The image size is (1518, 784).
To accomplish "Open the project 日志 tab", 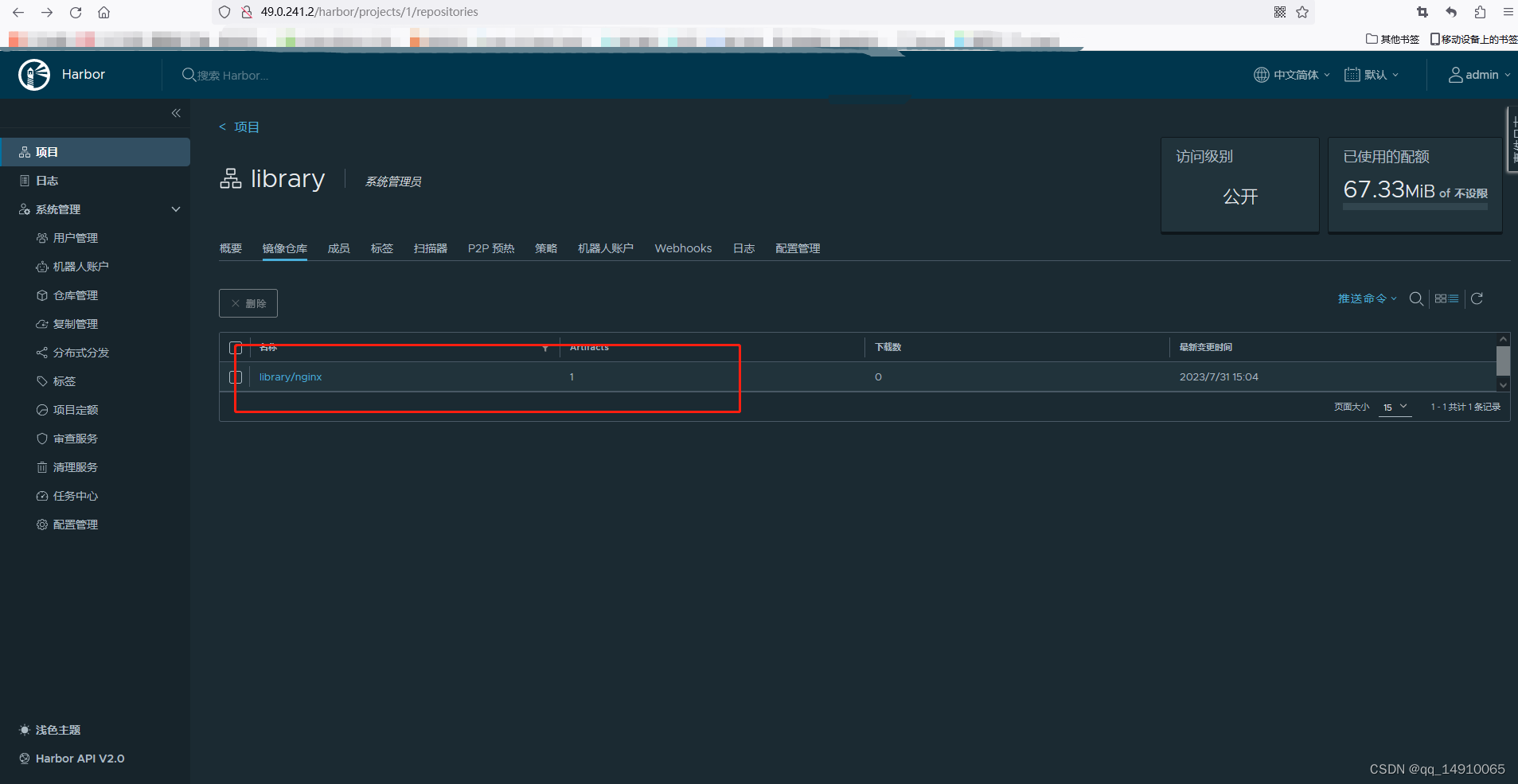I will tap(743, 248).
